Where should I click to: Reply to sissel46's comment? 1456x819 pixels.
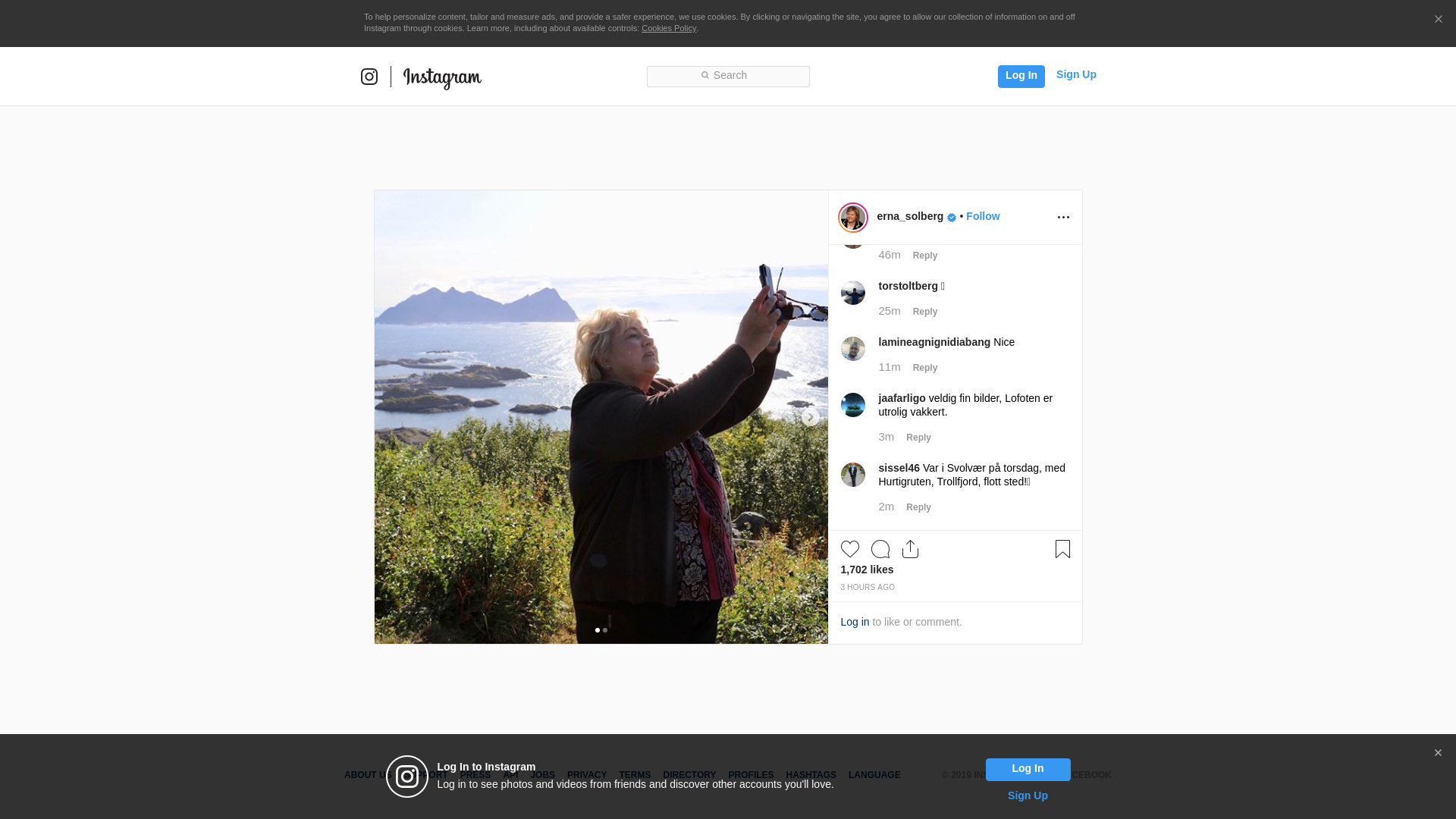918,507
